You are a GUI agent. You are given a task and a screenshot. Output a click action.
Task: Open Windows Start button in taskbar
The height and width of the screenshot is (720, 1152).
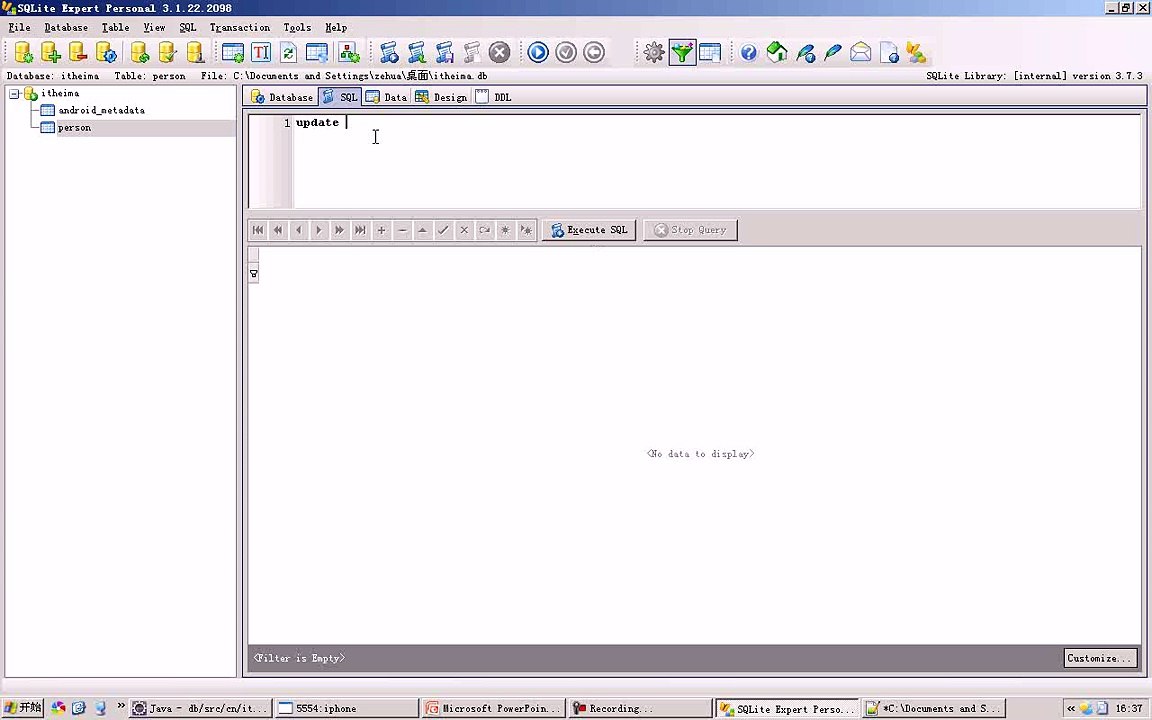pyautogui.click(x=23, y=708)
